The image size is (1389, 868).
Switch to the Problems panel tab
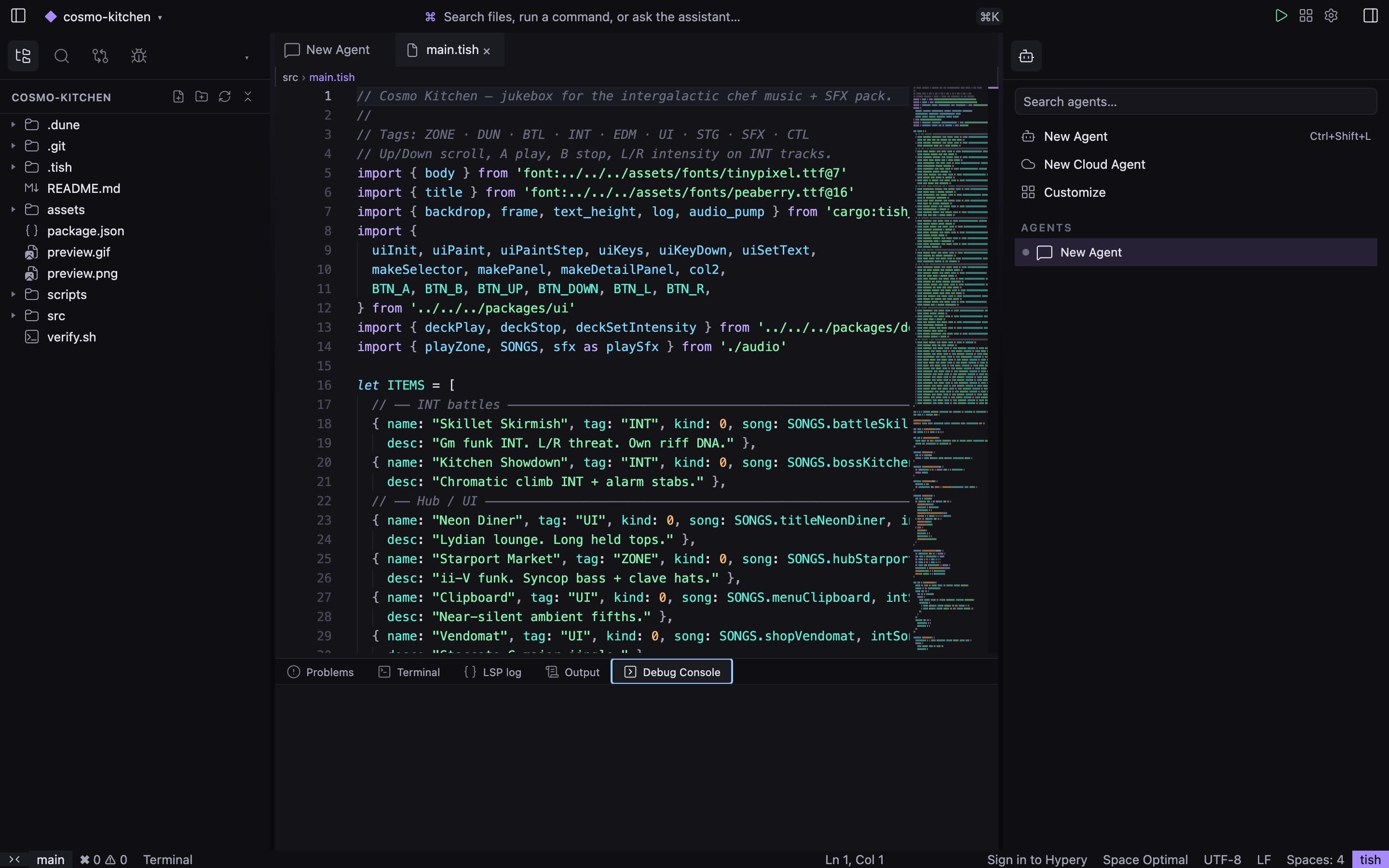click(x=320, y=672)
